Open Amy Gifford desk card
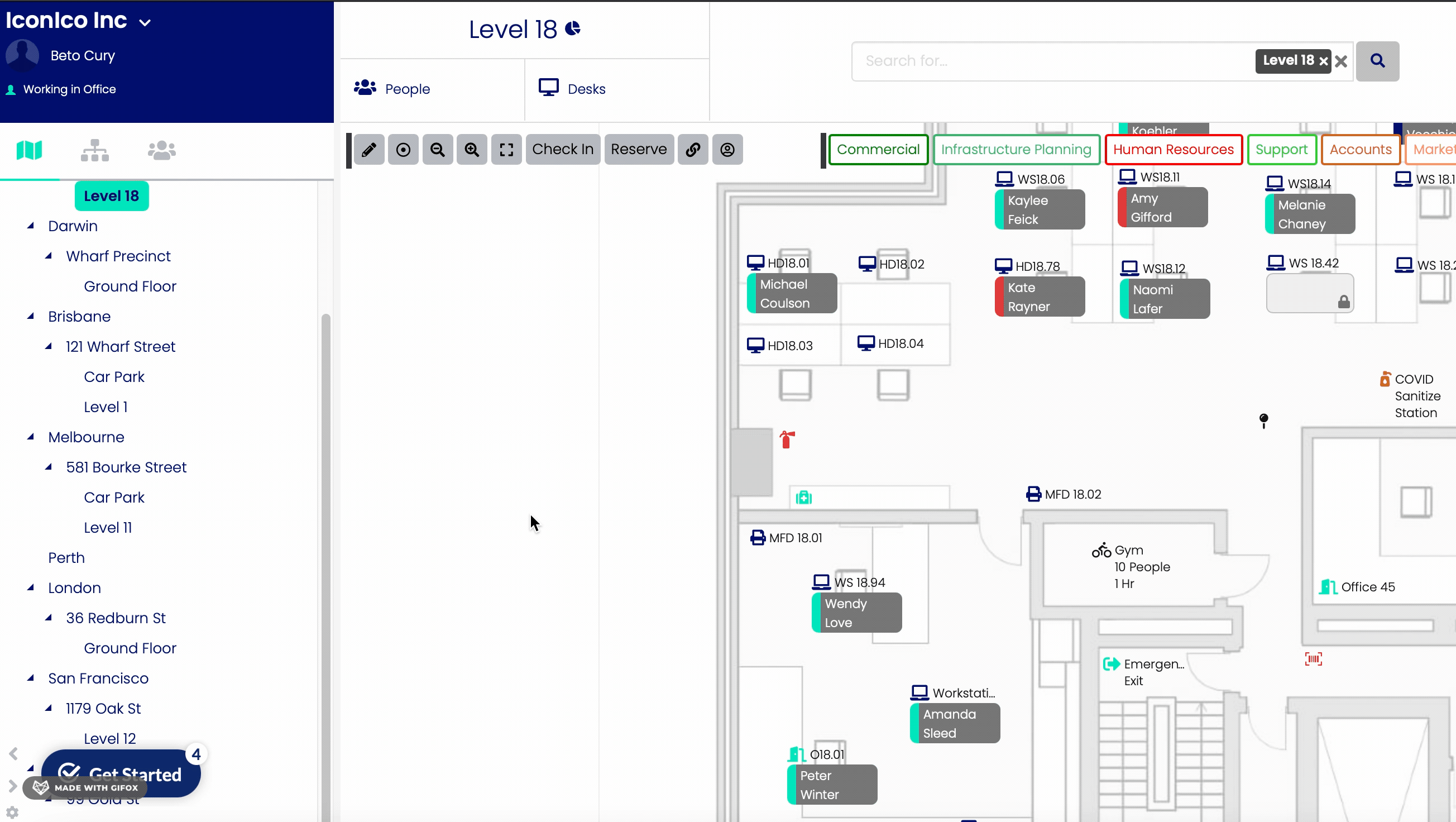1456x822 pixels. (x=1163, y=208)
